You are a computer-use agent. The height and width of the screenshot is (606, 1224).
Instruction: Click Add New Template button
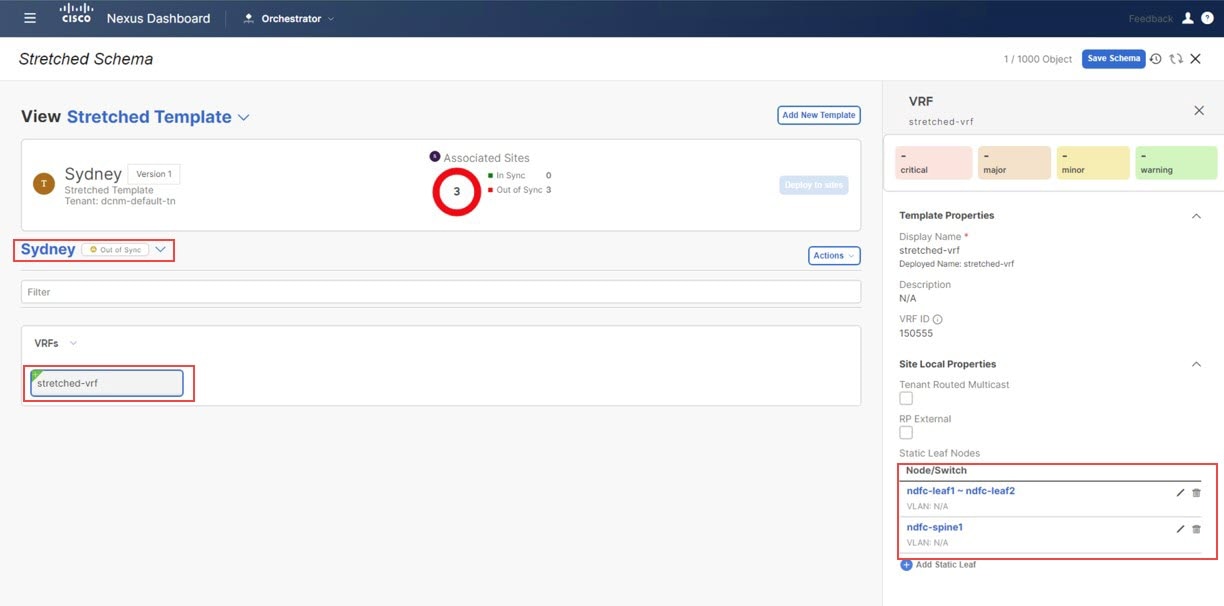818,115
